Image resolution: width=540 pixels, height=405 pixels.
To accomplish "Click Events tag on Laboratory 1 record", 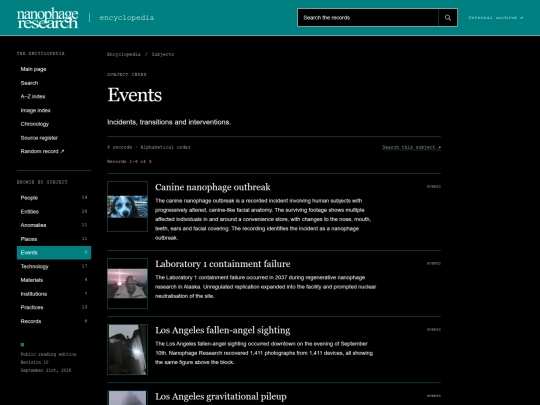I will (x=434, y=263).
